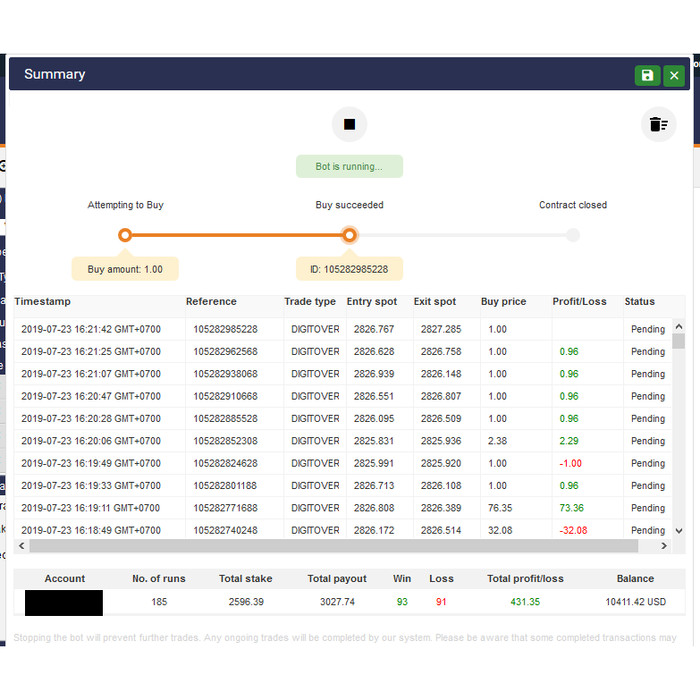
Task: Click the table's vertical scrollbar up arrow
Action: 679,326
